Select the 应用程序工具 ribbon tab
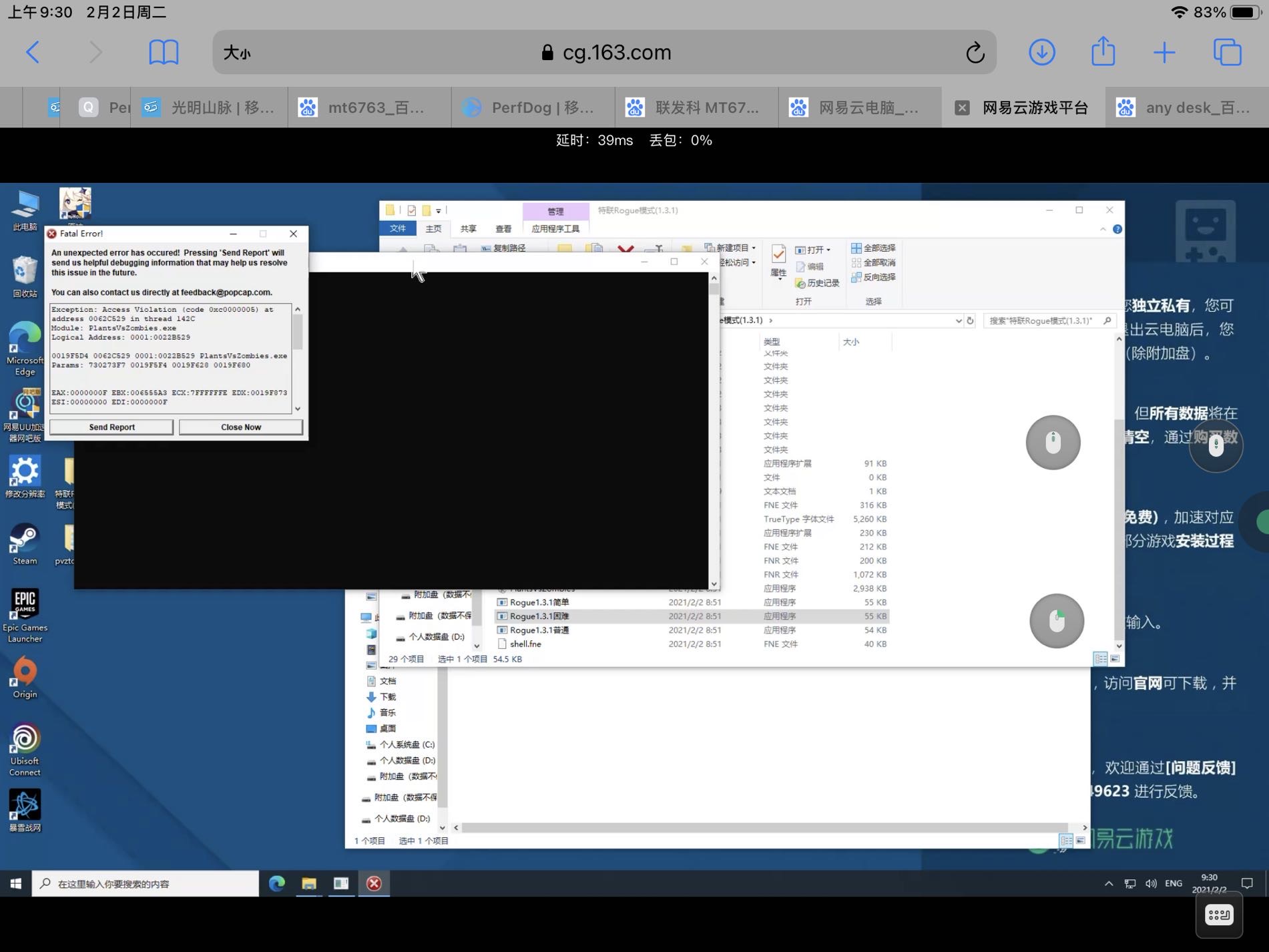 tap(555, 228)
